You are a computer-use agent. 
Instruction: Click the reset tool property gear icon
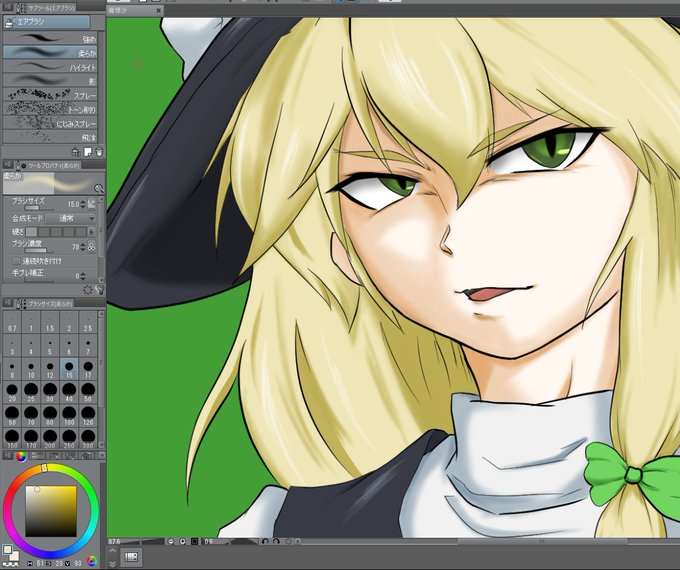point(88,290)
